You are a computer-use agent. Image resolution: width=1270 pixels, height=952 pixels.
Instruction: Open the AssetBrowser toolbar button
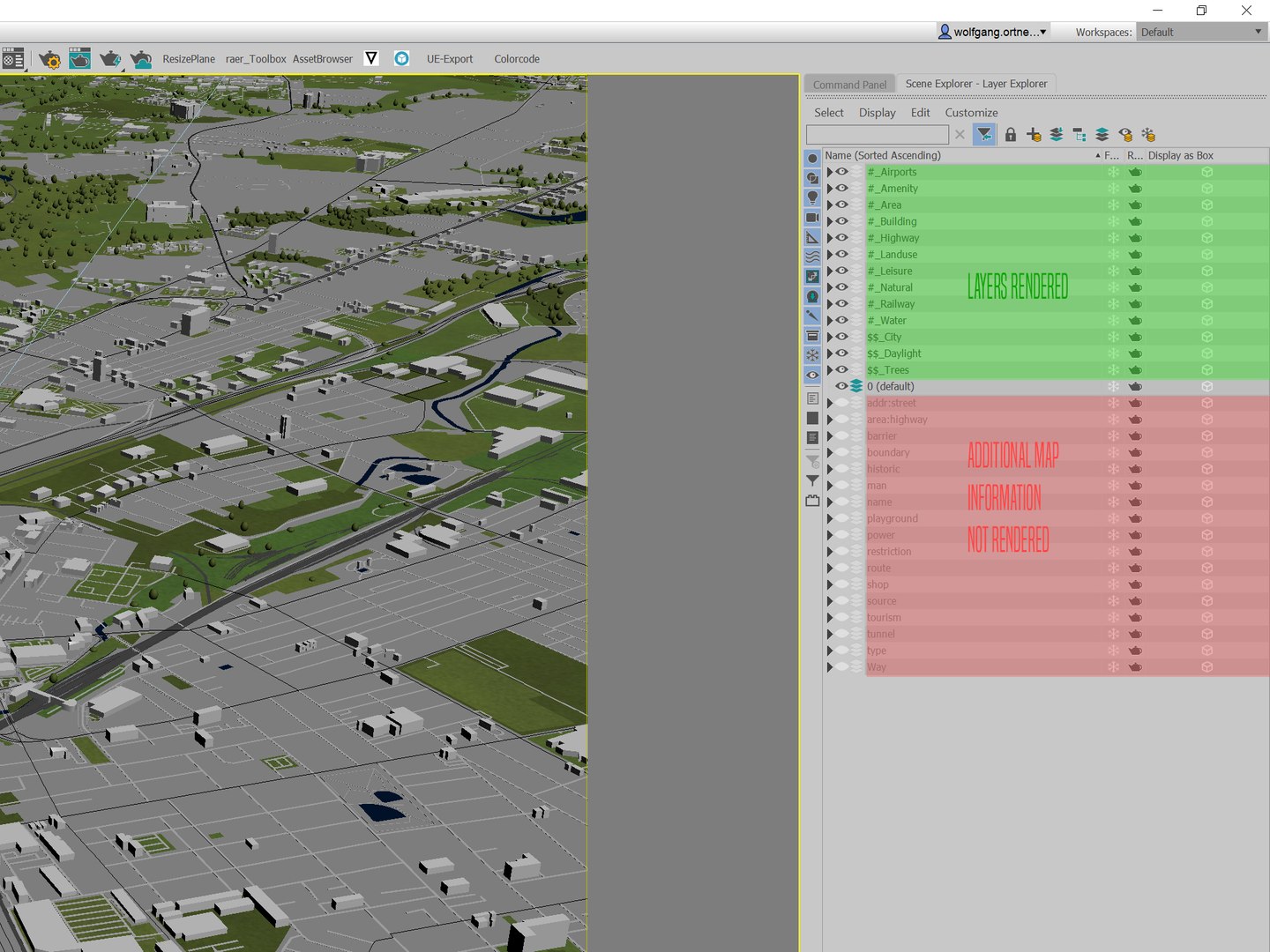[323, 59]
